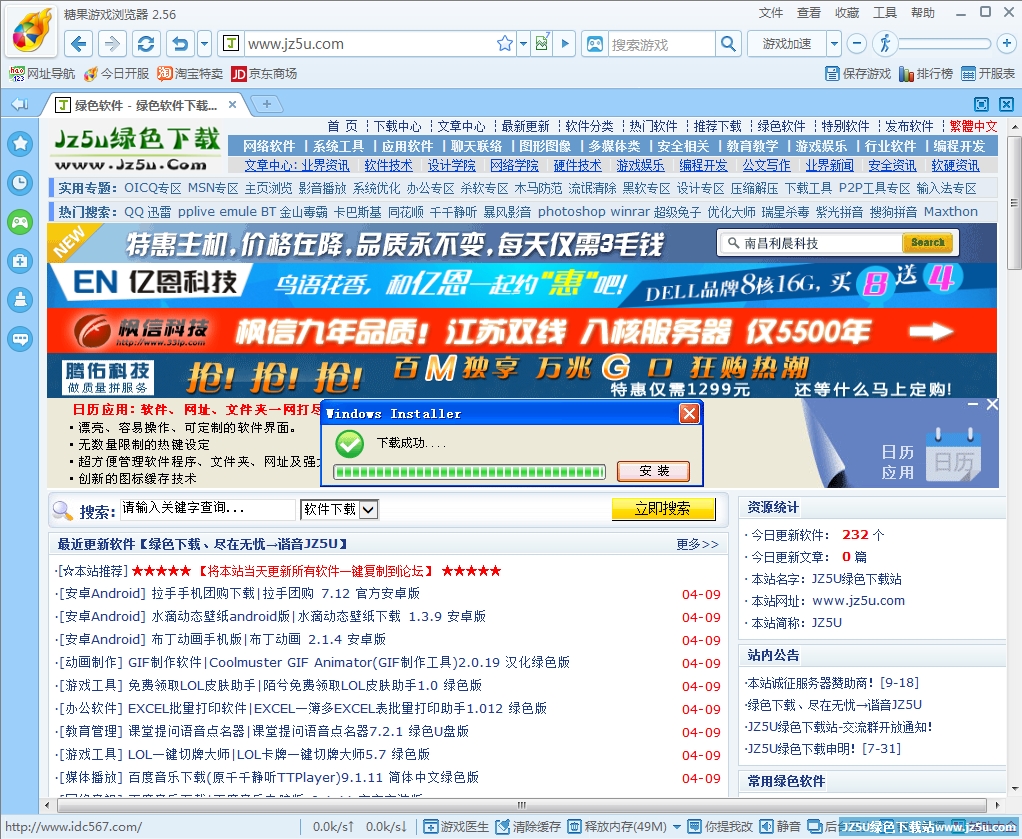Reload the page with the Refresh icon

click(x=146, y=44)
